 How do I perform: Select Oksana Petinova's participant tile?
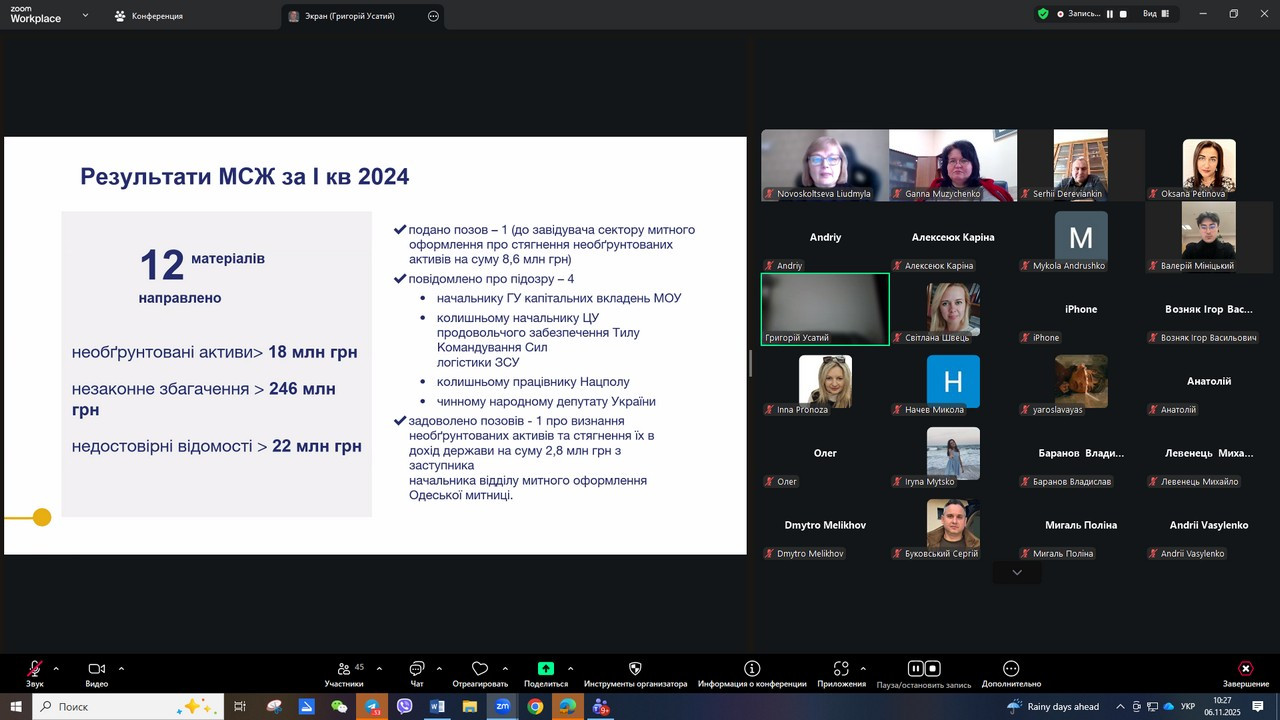click(x=1209, y=165)
